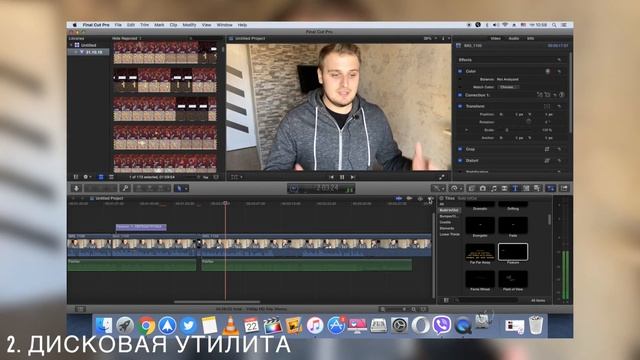The width and height of the screenshot is (640, 360).
Task: Click the Spotlight search icon in menu bar
Action: (x=554, y=25)
